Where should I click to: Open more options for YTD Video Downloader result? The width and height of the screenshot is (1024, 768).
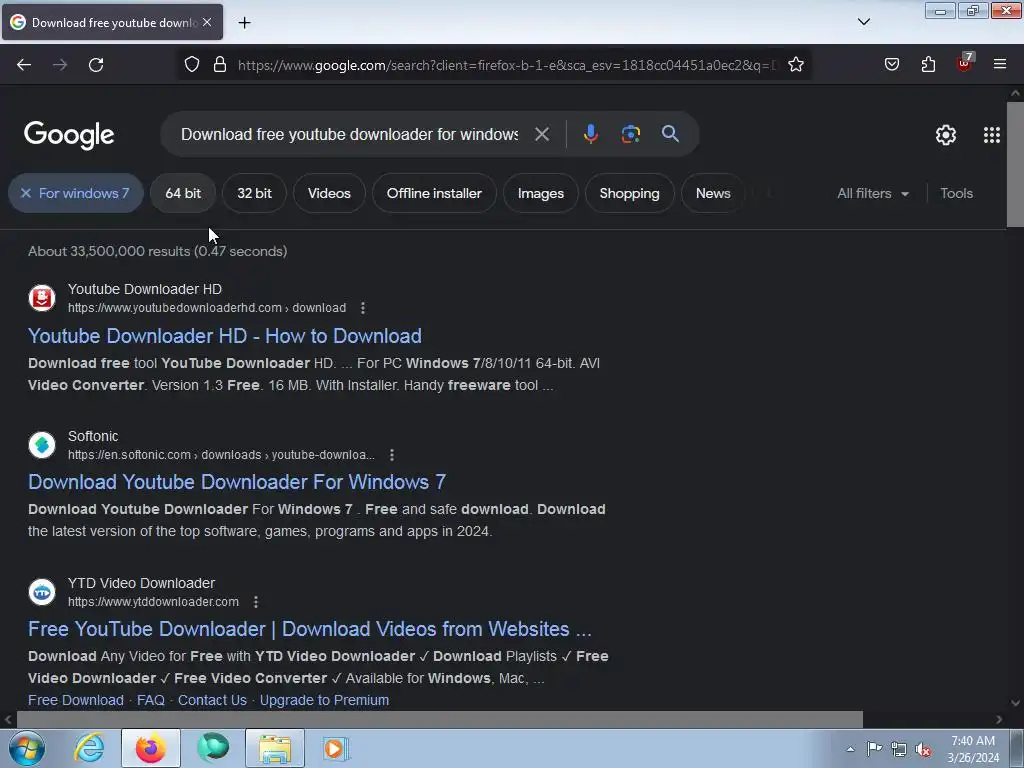256,601
